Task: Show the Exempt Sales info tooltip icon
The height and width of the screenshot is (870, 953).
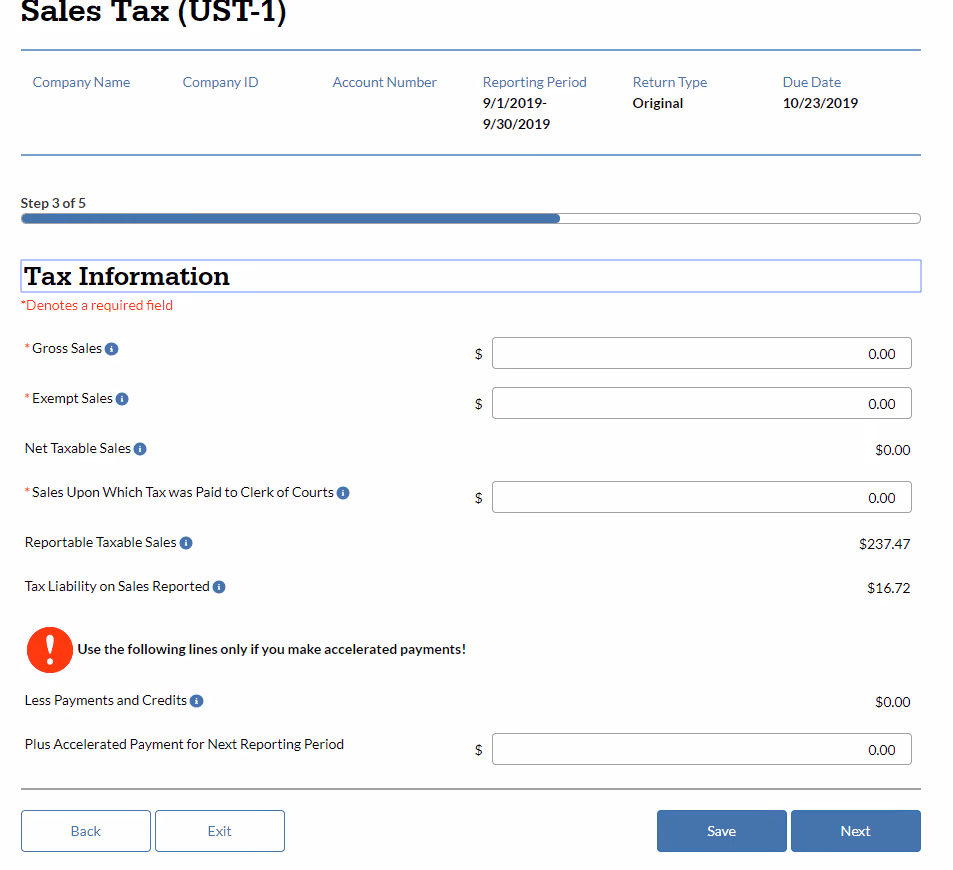Action: pos(122,399)
